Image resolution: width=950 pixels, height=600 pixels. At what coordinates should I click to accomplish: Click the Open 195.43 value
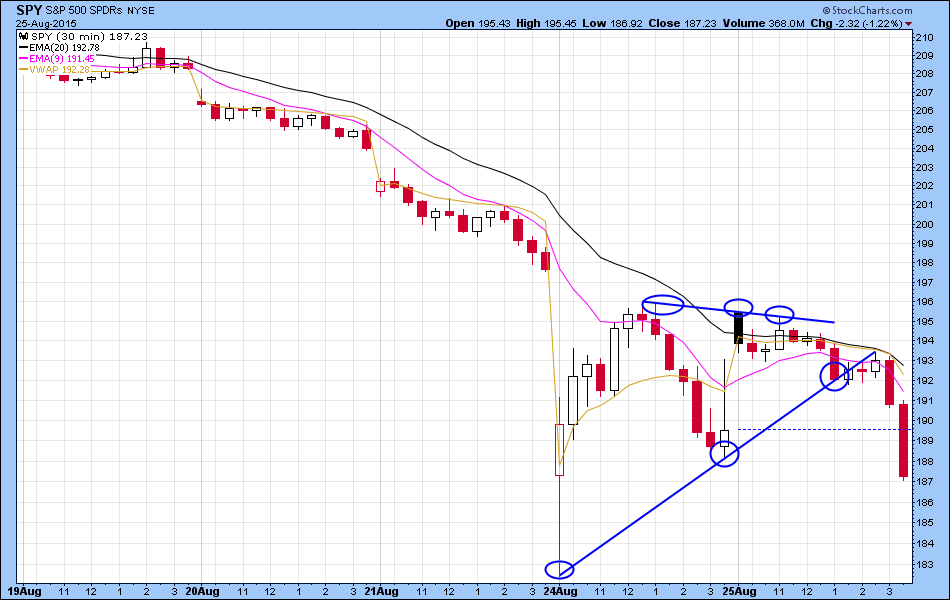[479, 24]
